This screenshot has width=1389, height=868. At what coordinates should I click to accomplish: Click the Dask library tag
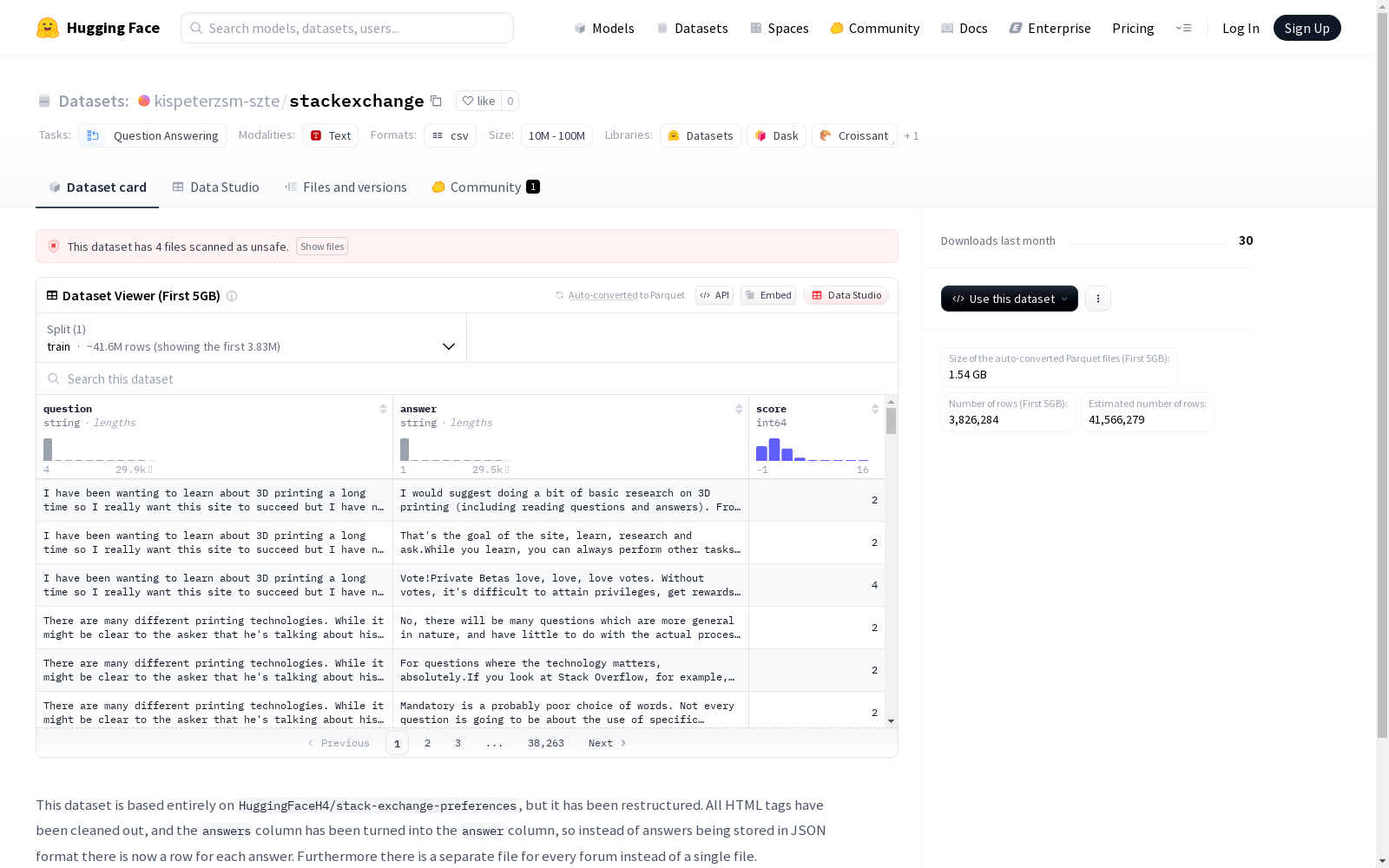pyautogui.click(x=777, y=135)
